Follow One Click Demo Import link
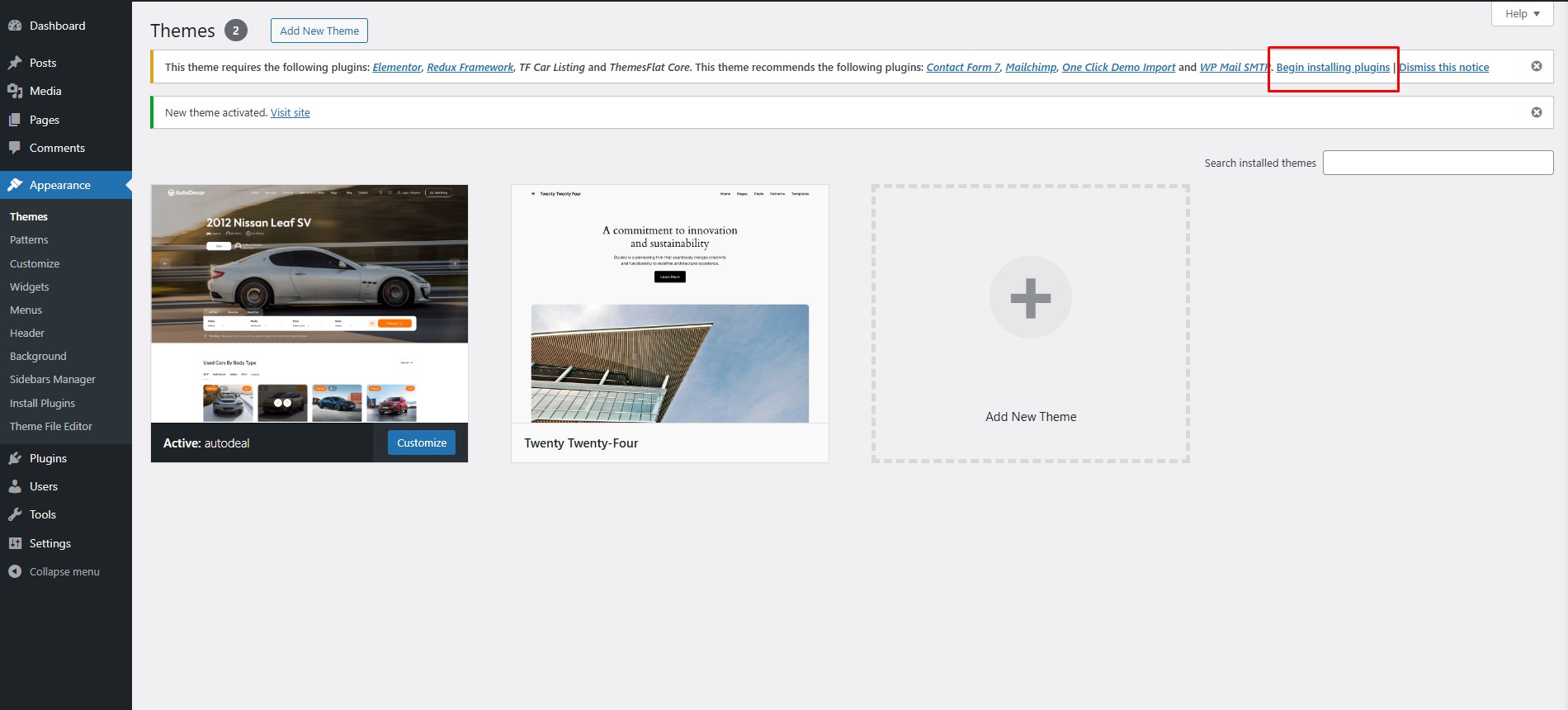 1118,67
